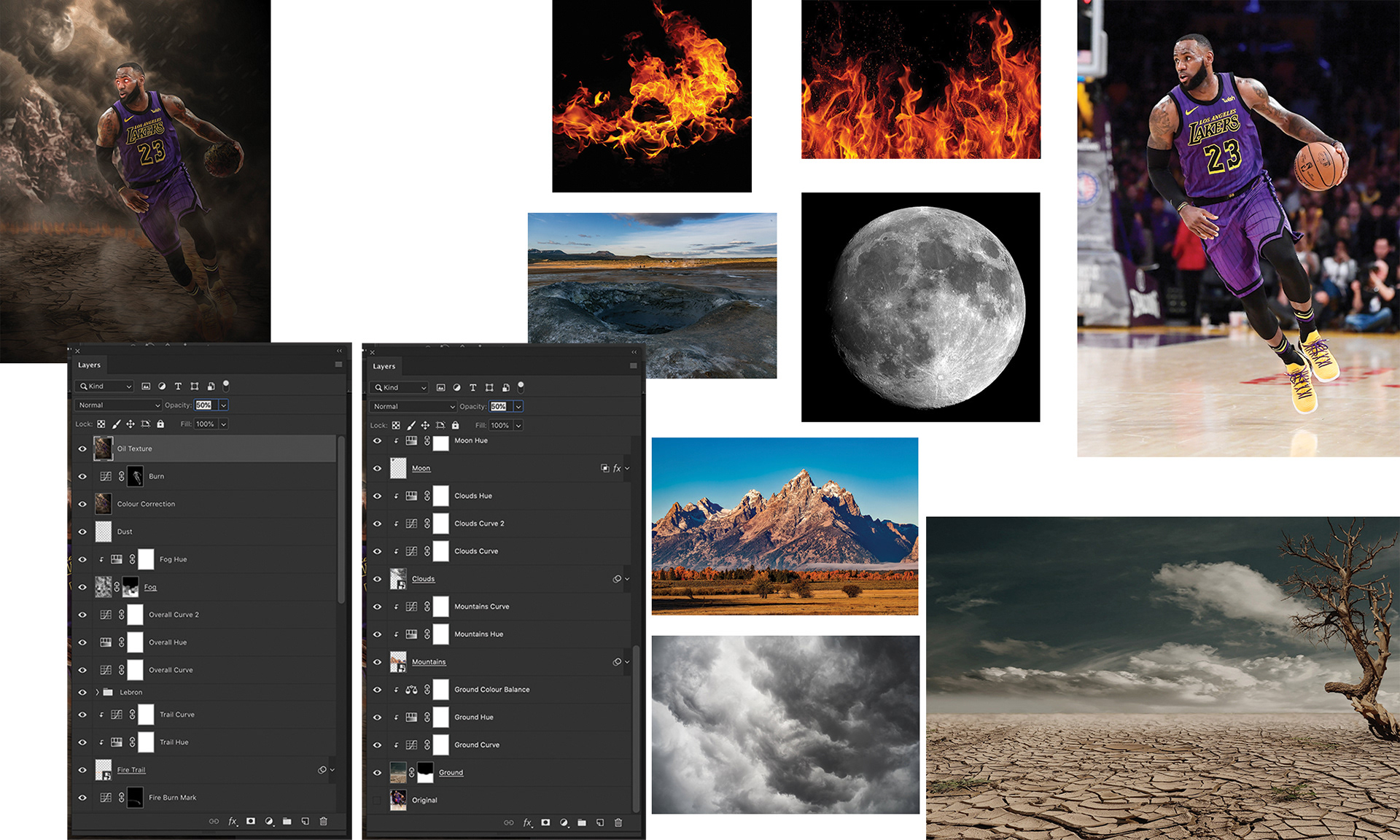
Task: Show the hidden Original layer
Action: tap(377, 801)
